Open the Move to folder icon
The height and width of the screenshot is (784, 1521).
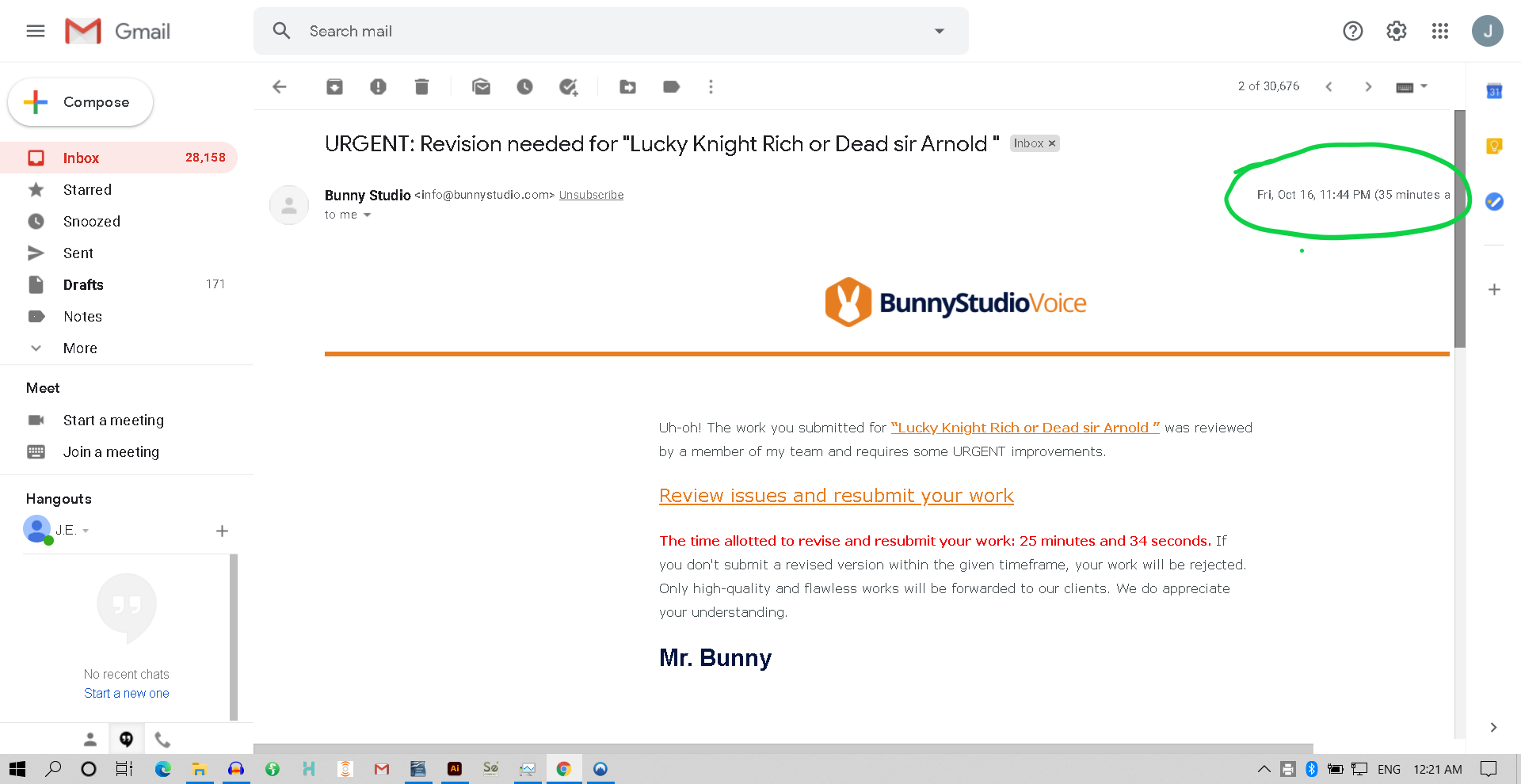(x=627, y=87)
